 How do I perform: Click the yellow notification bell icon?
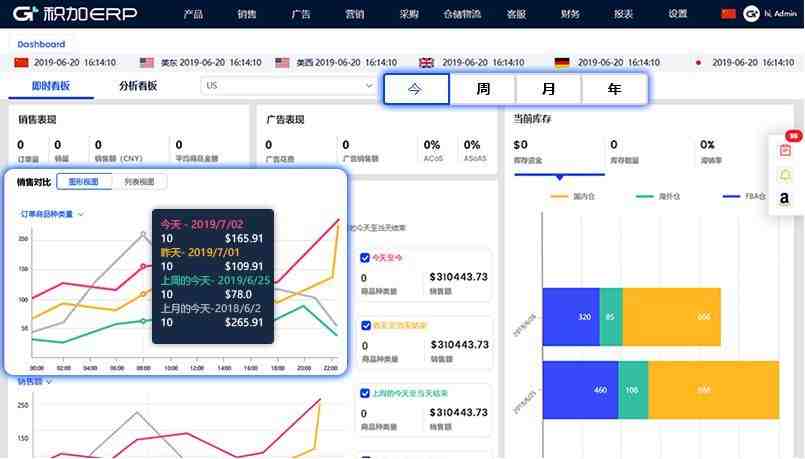point(785,175)
